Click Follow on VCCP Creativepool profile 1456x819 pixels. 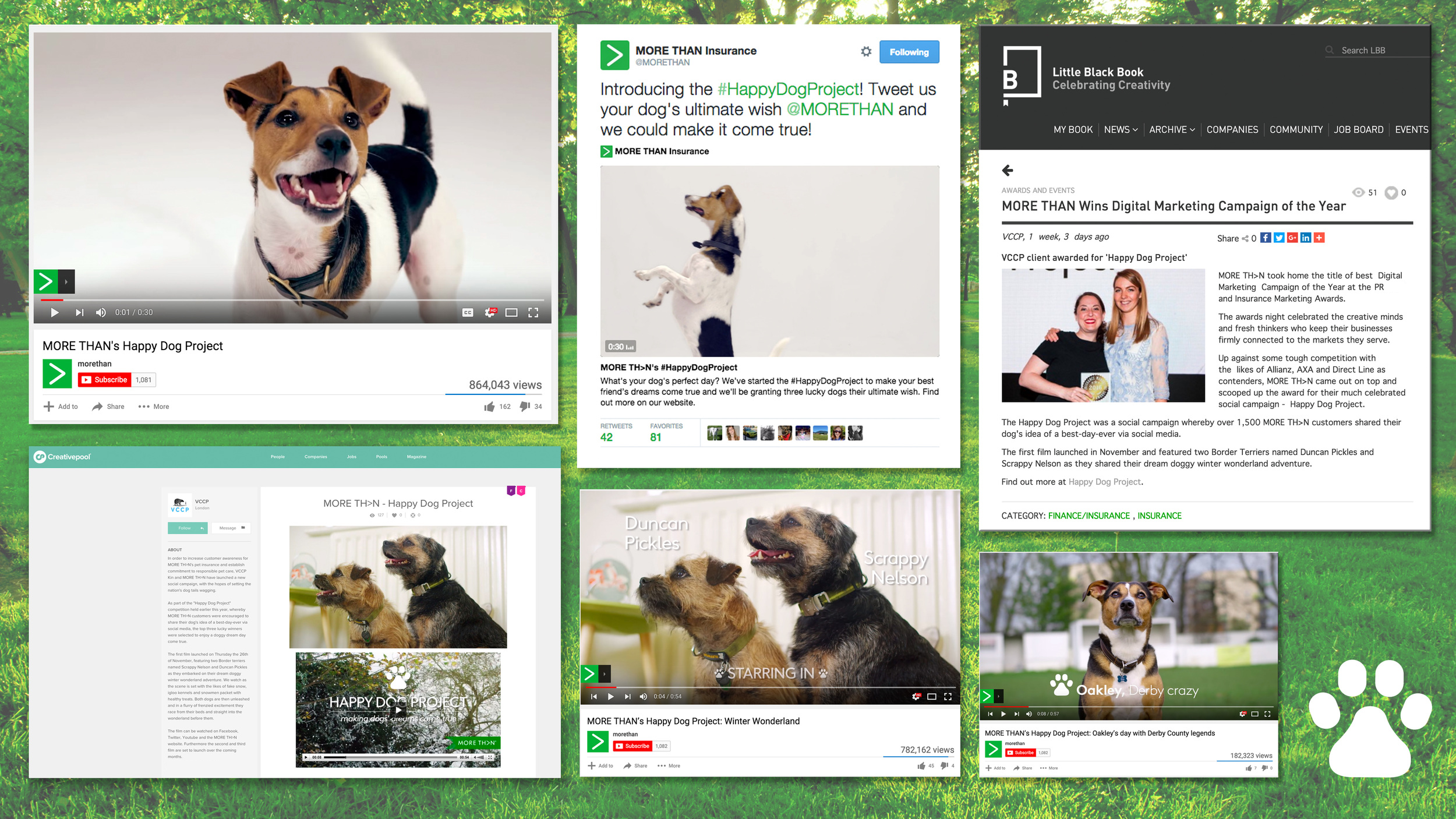[188, 528]
